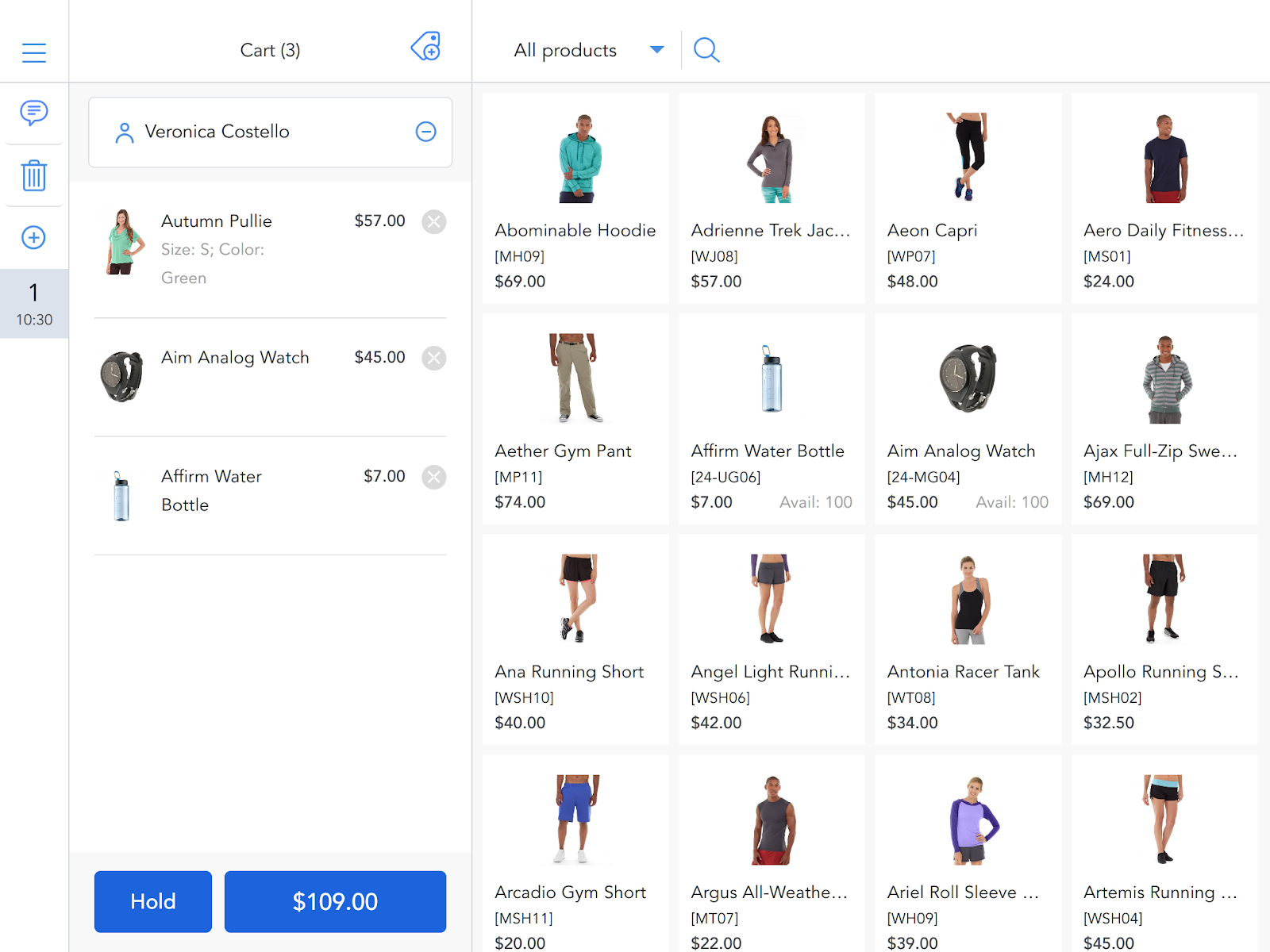The width and height of the screenshot is (1270, 952).
Task: Switch to cart tab 1 at 10:30
Action: (x=34, y=303)
